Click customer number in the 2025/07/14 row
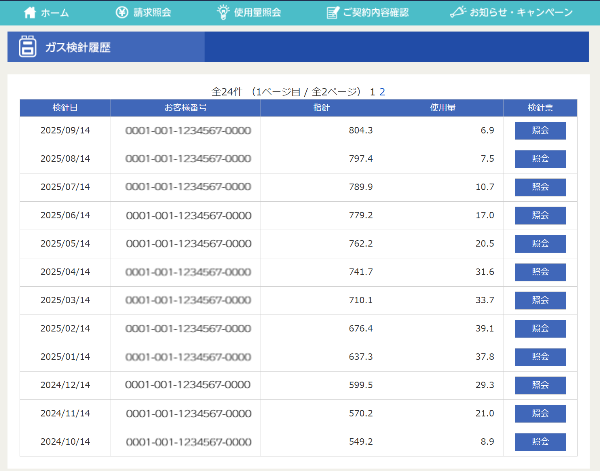Viewport: 600px width, 471px height. 187,187
